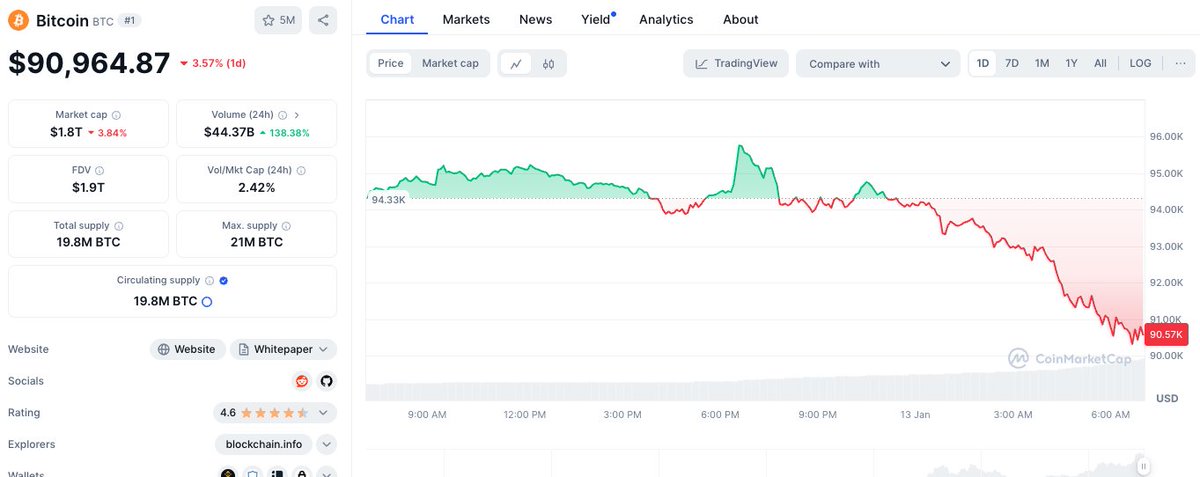The width and height of the screenshot is (1200, 477).
Task: Open the blockchain.info explorer link
Action: tap(264, 444)
